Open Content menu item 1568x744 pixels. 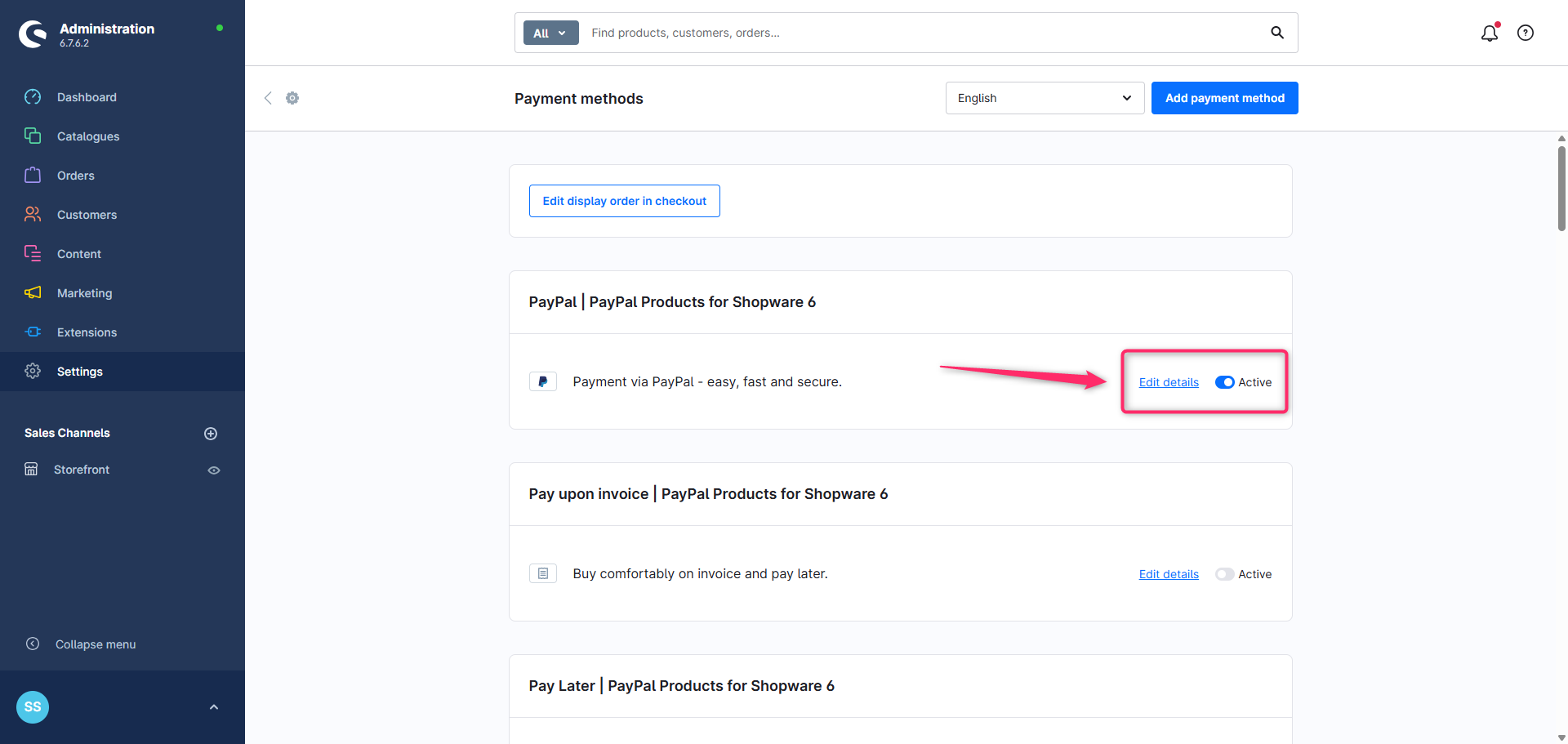click(122, 254)
